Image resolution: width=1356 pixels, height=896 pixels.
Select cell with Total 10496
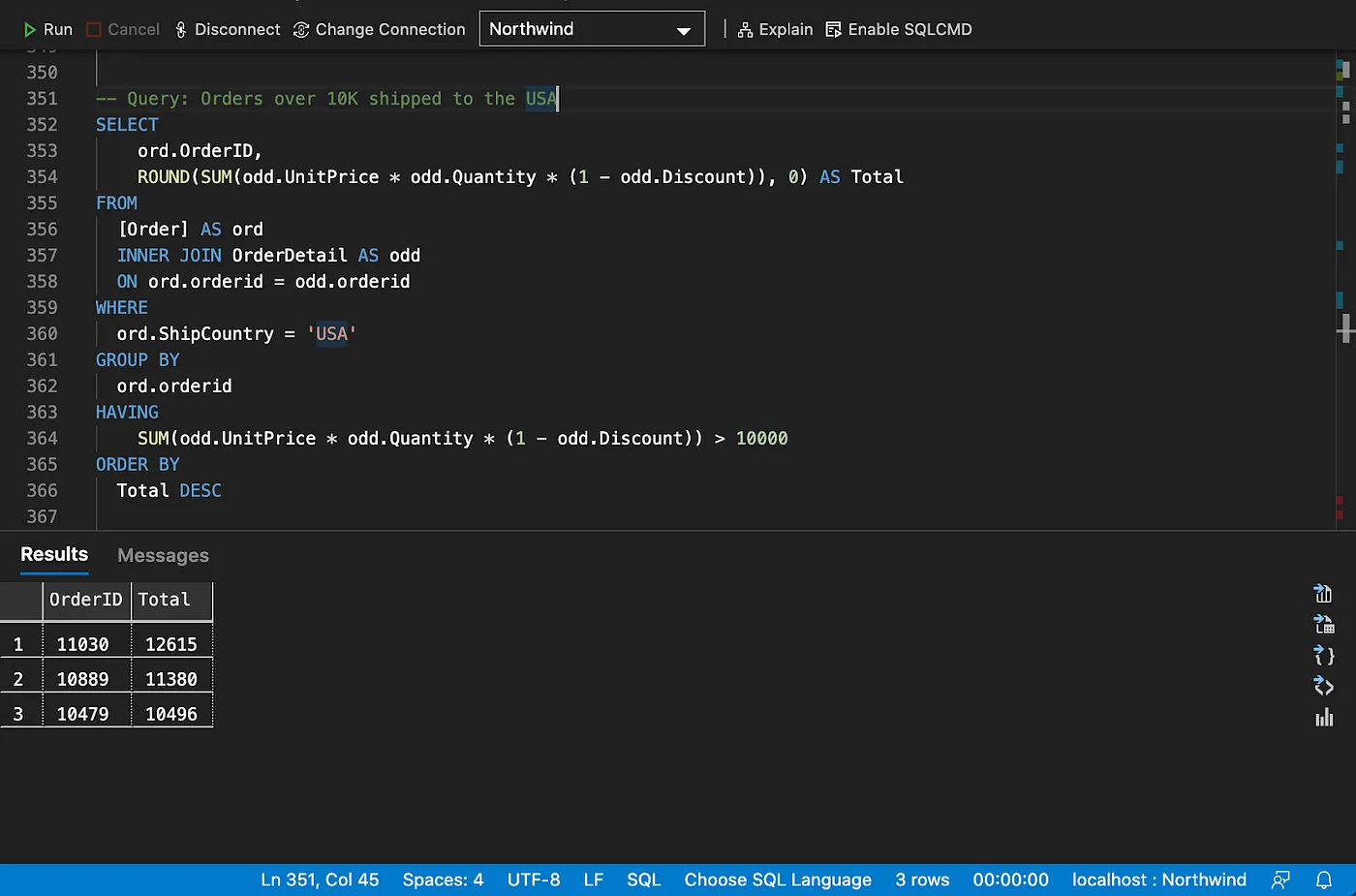[171, 714]
